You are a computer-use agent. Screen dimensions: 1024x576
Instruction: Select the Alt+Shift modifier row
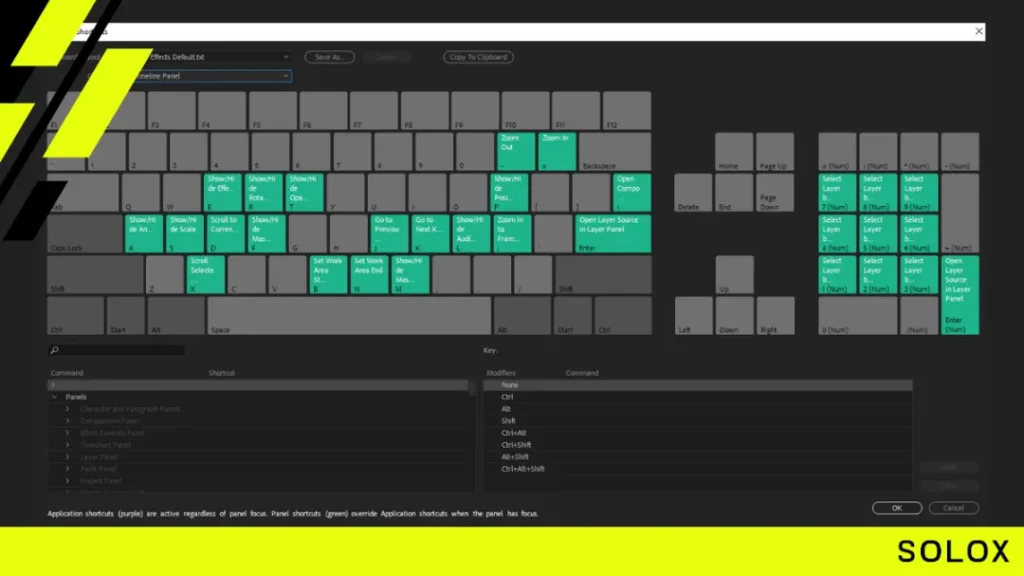point(697,457)
